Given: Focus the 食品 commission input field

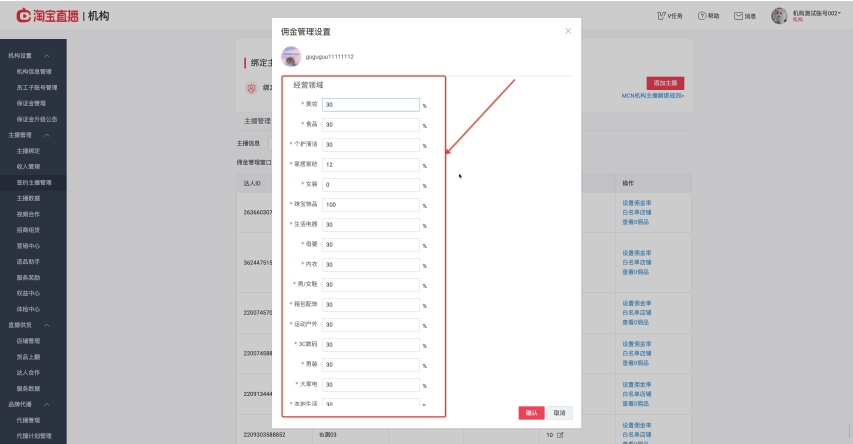Looking at the screenshot, I should (370, 125).
